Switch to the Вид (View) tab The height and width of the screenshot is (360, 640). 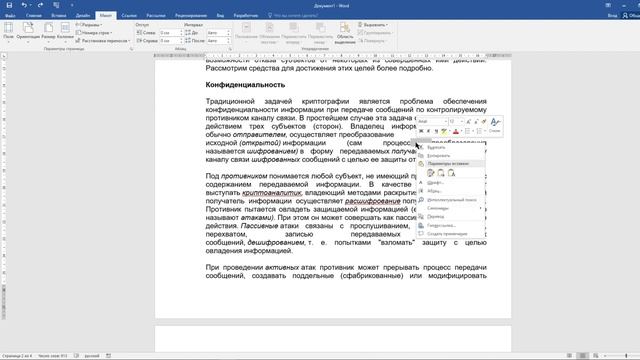pos(220,16)
